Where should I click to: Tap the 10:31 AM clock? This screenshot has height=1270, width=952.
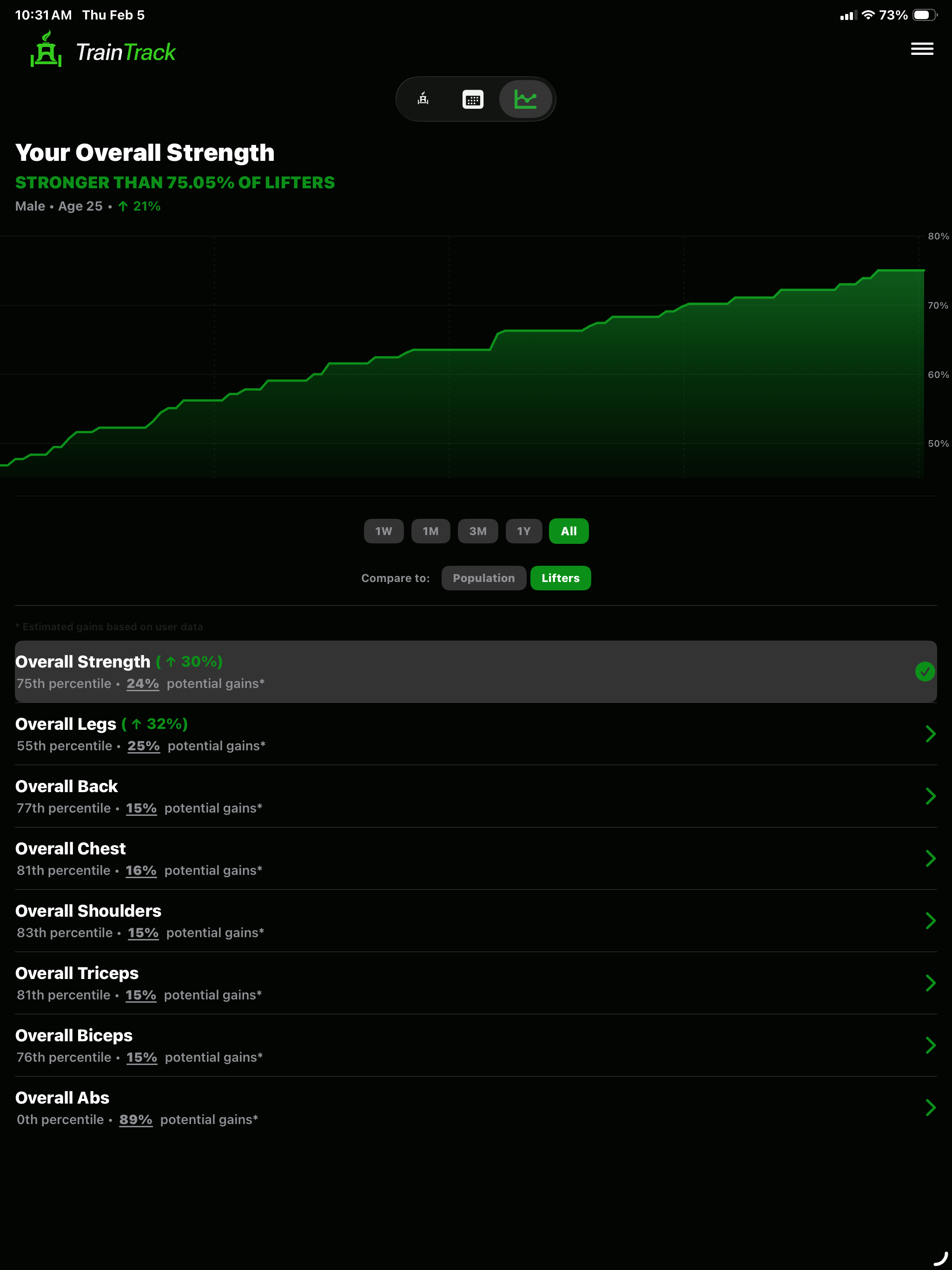[x=44, y=15]
